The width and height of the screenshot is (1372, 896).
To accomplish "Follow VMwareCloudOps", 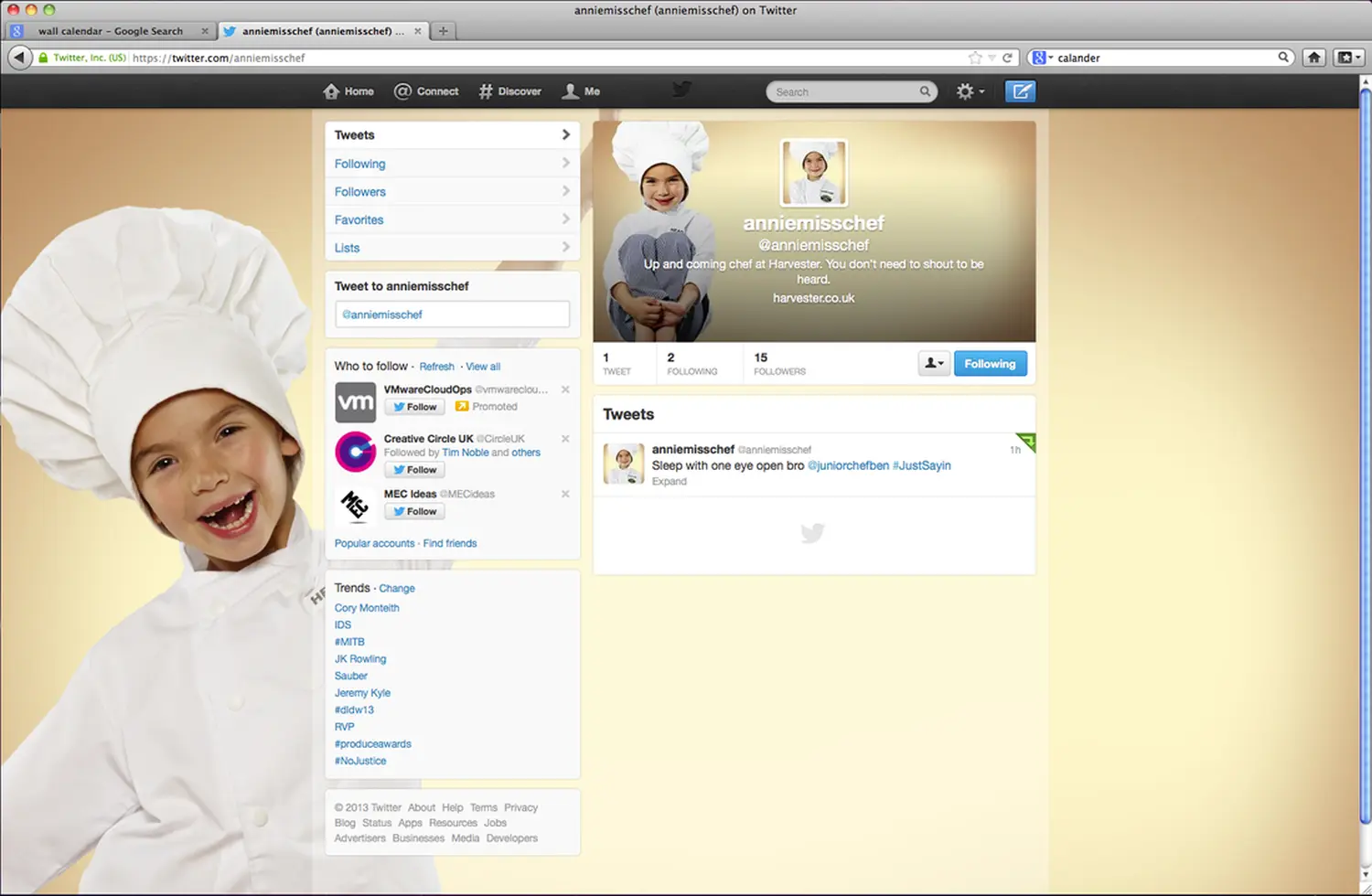I will pyautogui.click(x=414, y=407).
